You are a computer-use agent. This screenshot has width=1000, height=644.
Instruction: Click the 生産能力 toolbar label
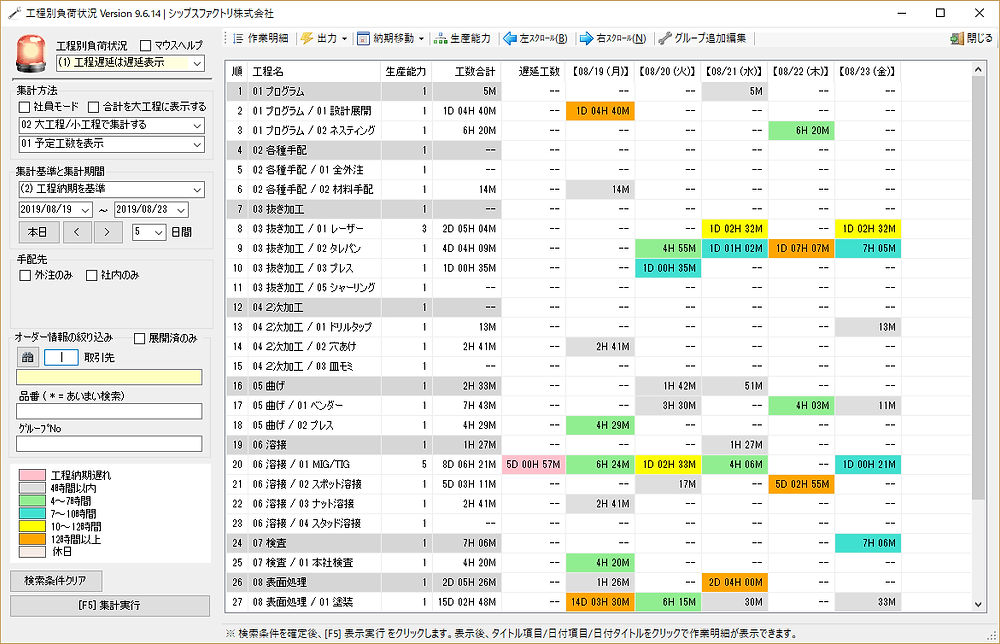tap(471, 38)
